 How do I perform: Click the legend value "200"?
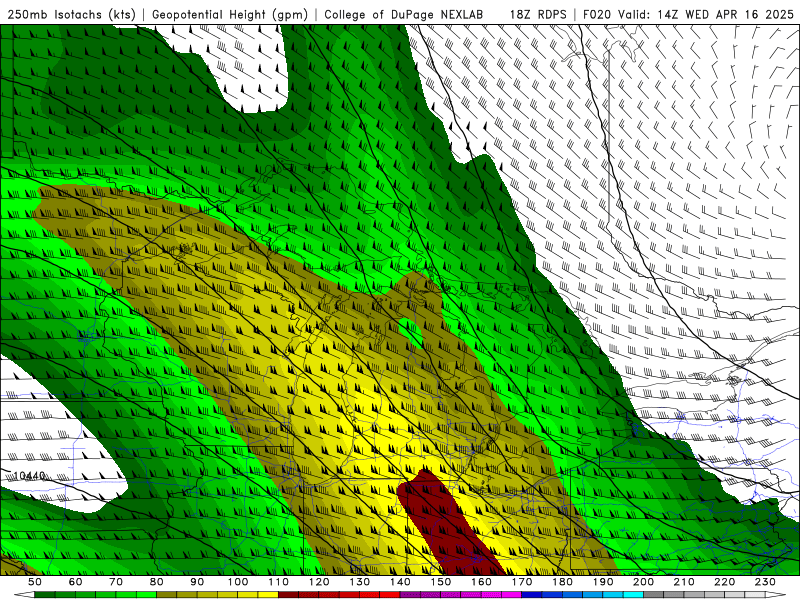pos(643,582)
